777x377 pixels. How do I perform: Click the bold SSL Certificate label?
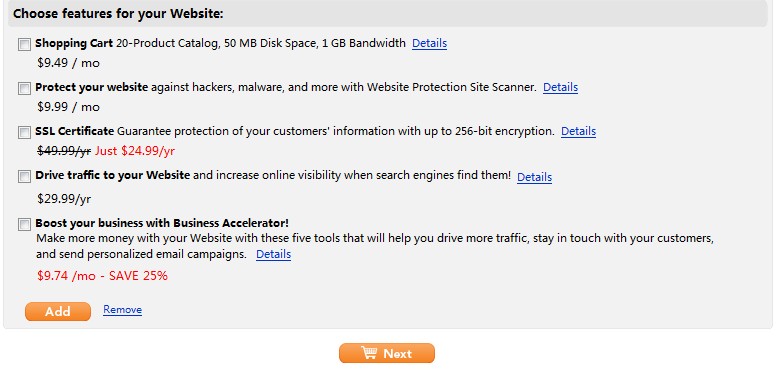75,131
